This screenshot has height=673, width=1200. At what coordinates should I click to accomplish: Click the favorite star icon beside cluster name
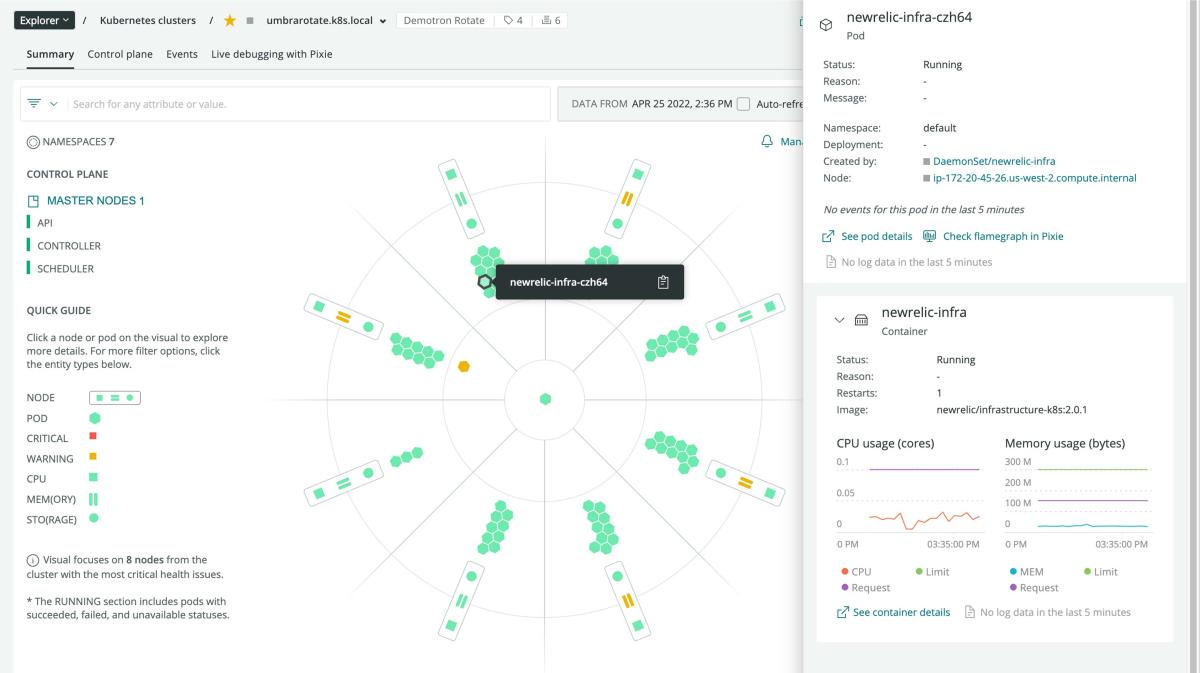coord(230,21)
